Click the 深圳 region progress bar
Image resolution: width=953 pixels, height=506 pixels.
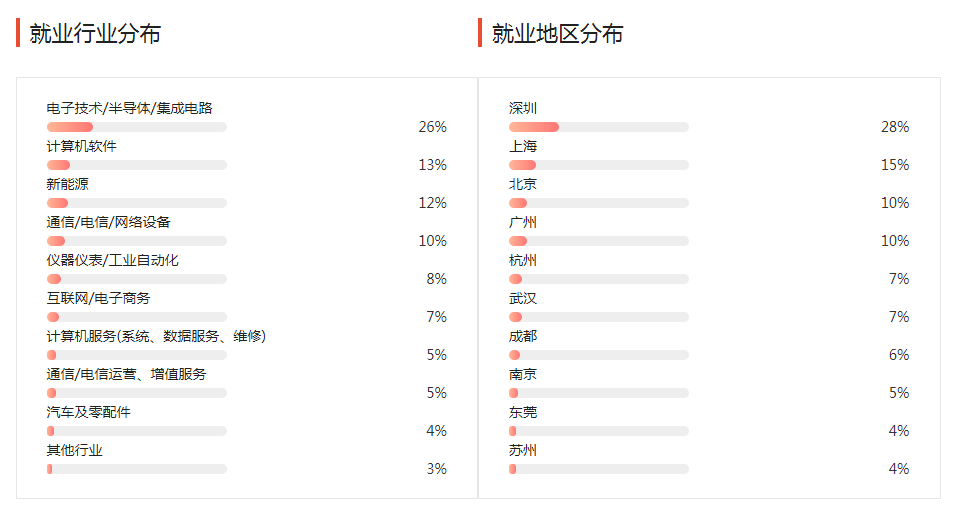click(x=598, y=127)
